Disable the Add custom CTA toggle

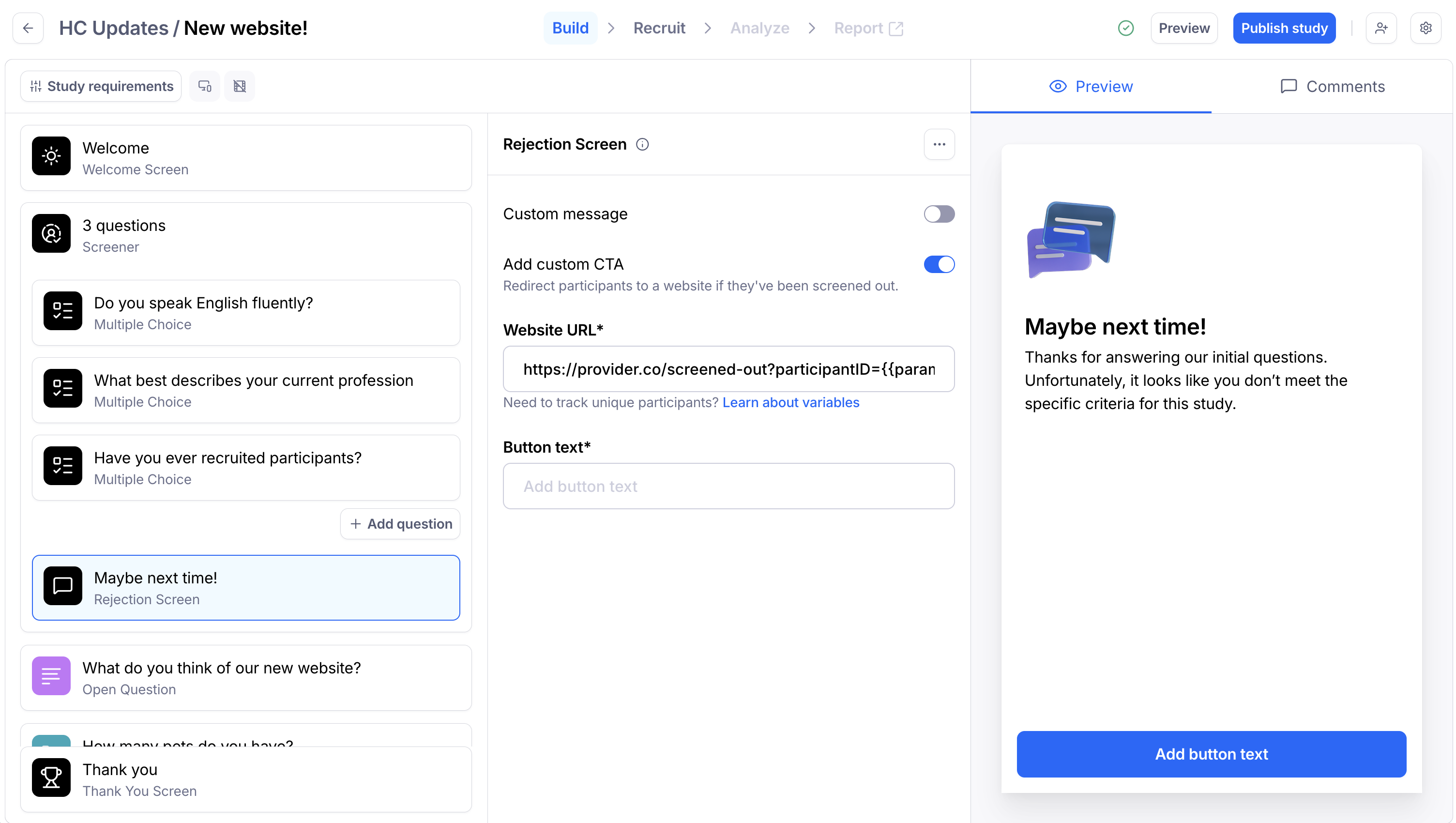[940, 264]
